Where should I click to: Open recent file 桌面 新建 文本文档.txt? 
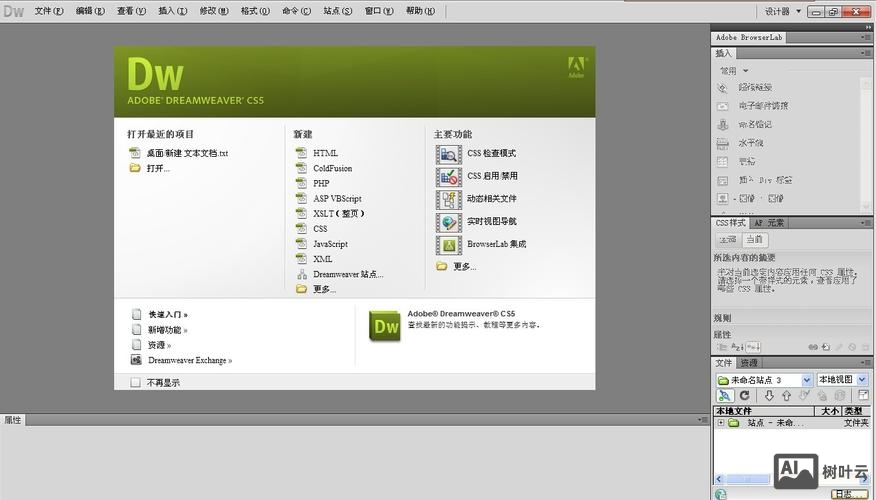coord(187,153)
